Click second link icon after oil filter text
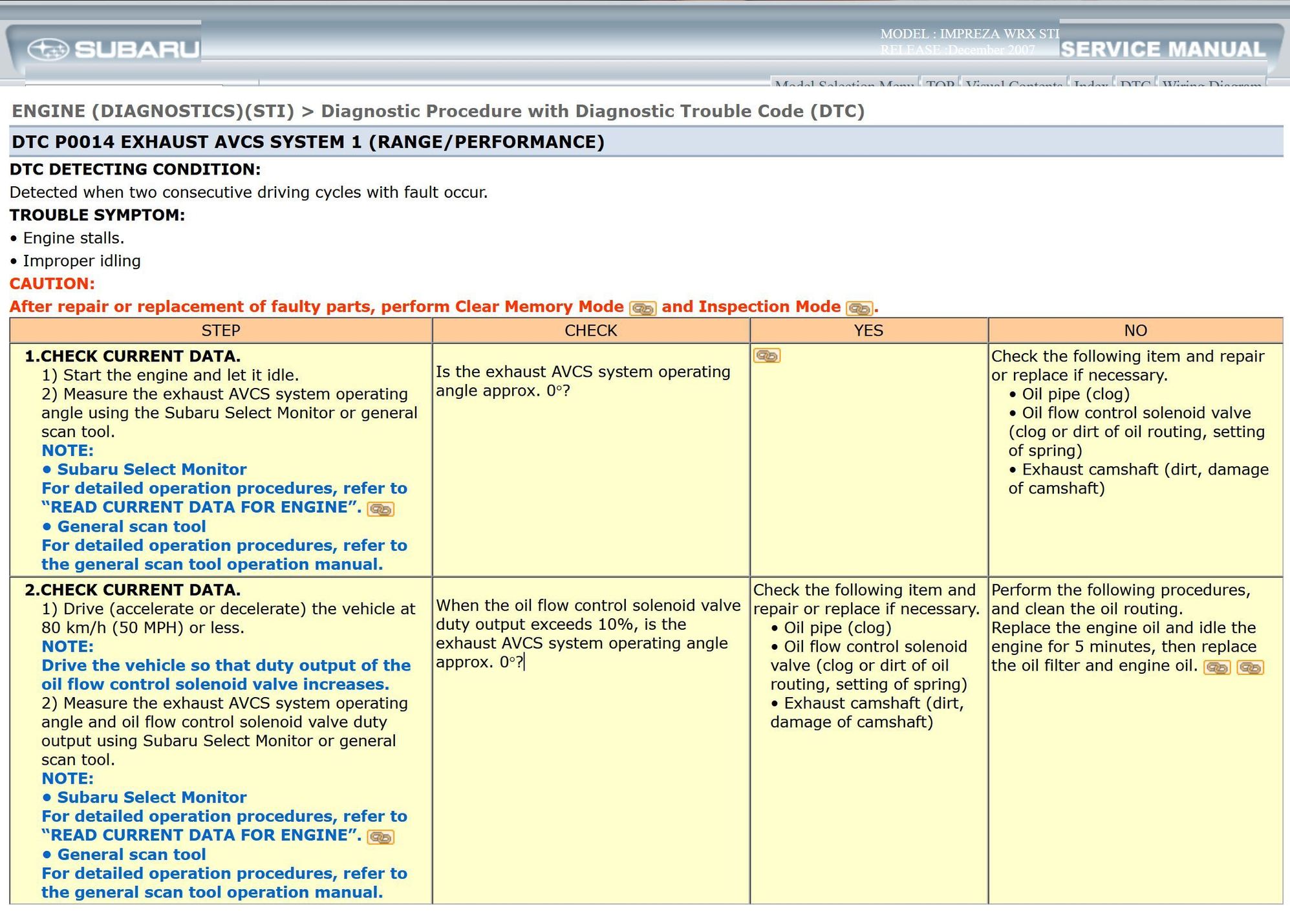 click(1250, 667)
